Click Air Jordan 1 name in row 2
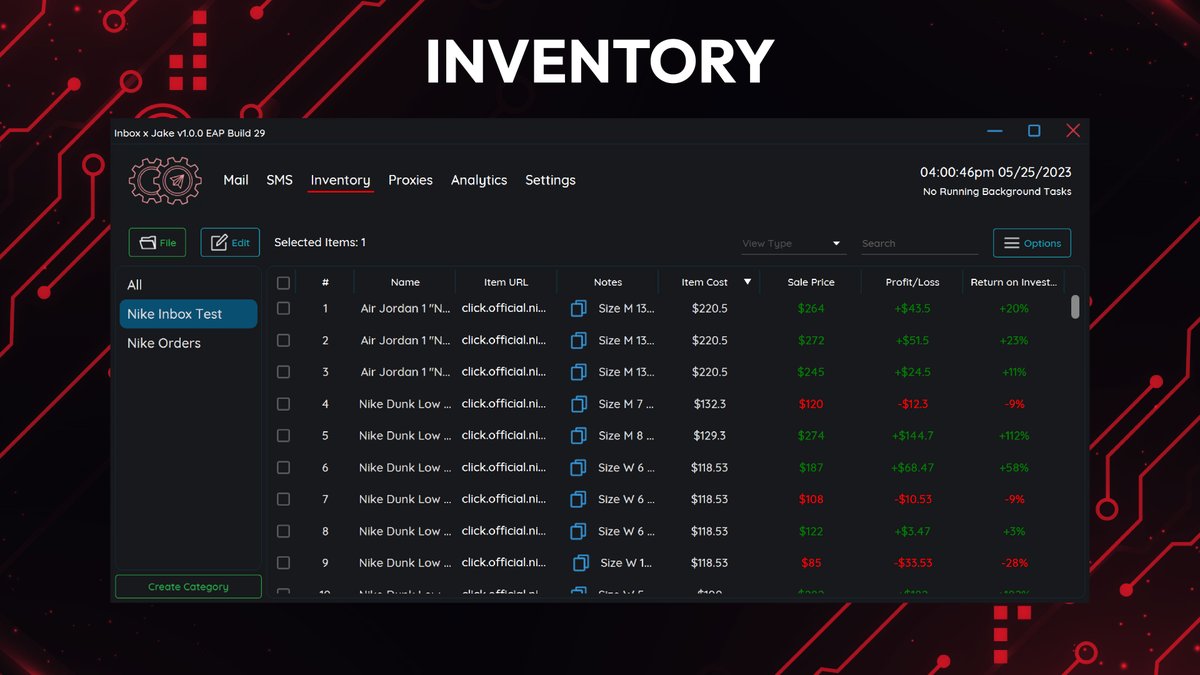Viewport: 1200px width, 675px height. 405,341
